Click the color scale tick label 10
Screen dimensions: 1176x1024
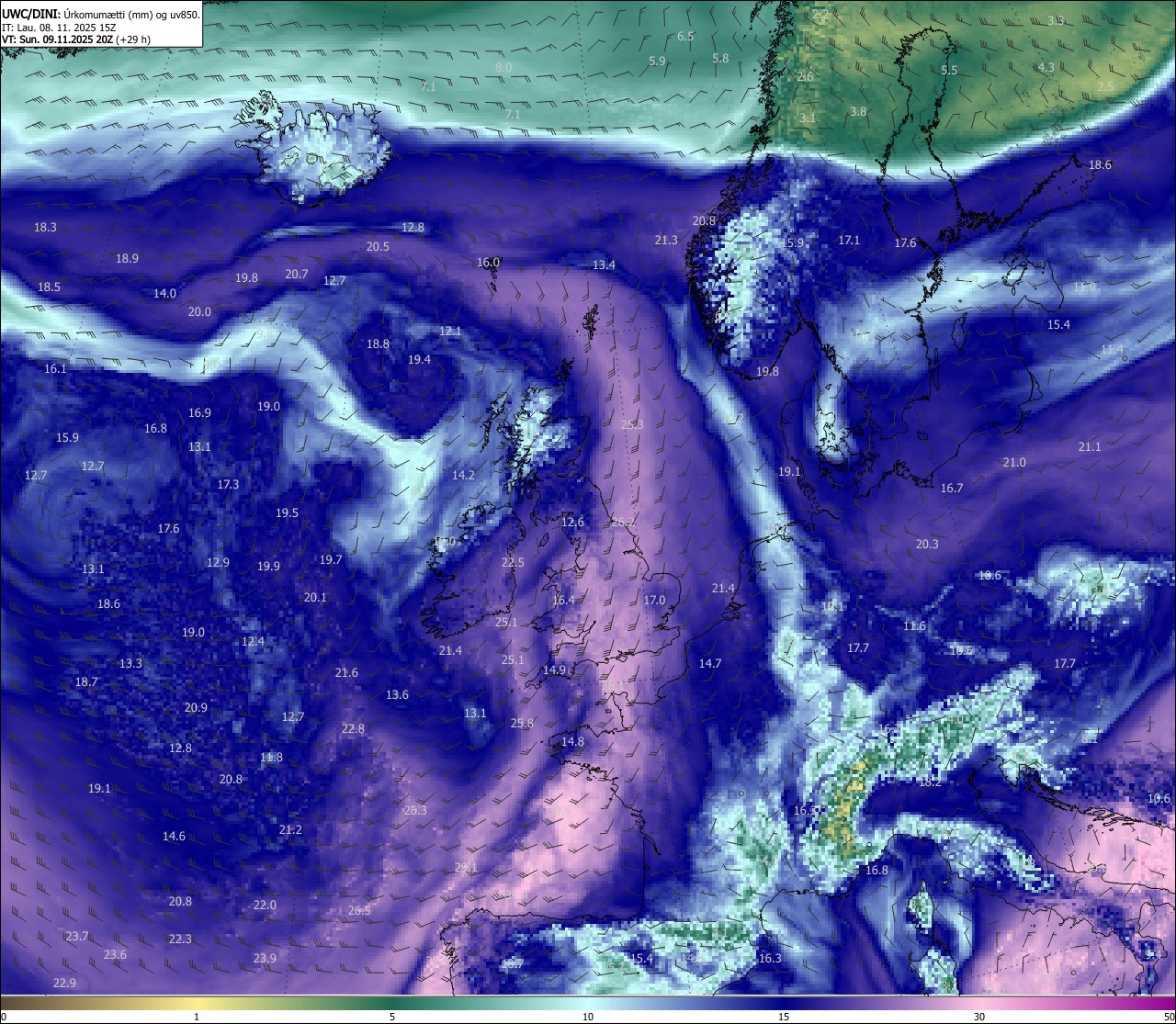point(588,1017)
